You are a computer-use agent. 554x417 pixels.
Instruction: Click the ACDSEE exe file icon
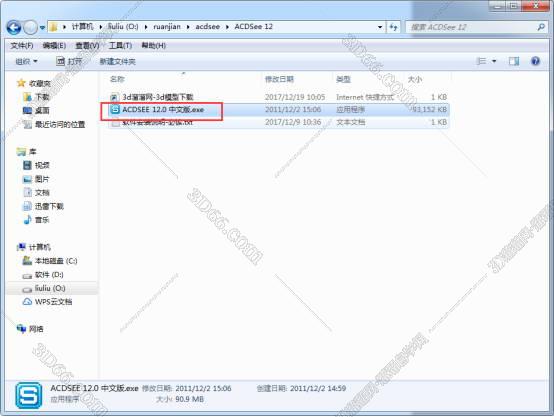tap(115, 110)
